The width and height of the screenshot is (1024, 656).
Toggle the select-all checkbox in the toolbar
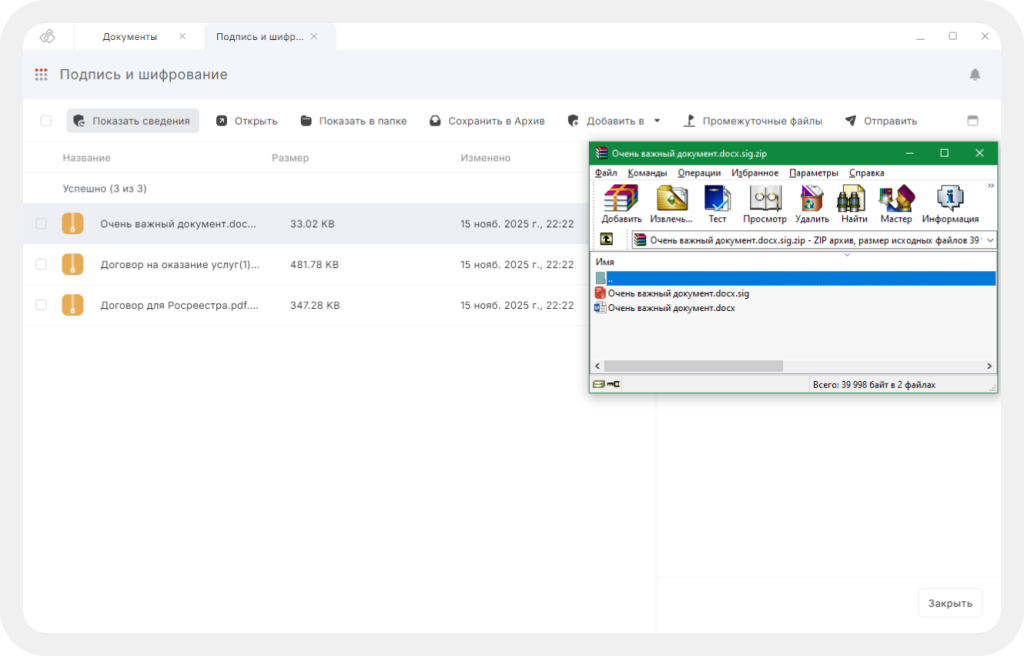(x=45, y=121)
